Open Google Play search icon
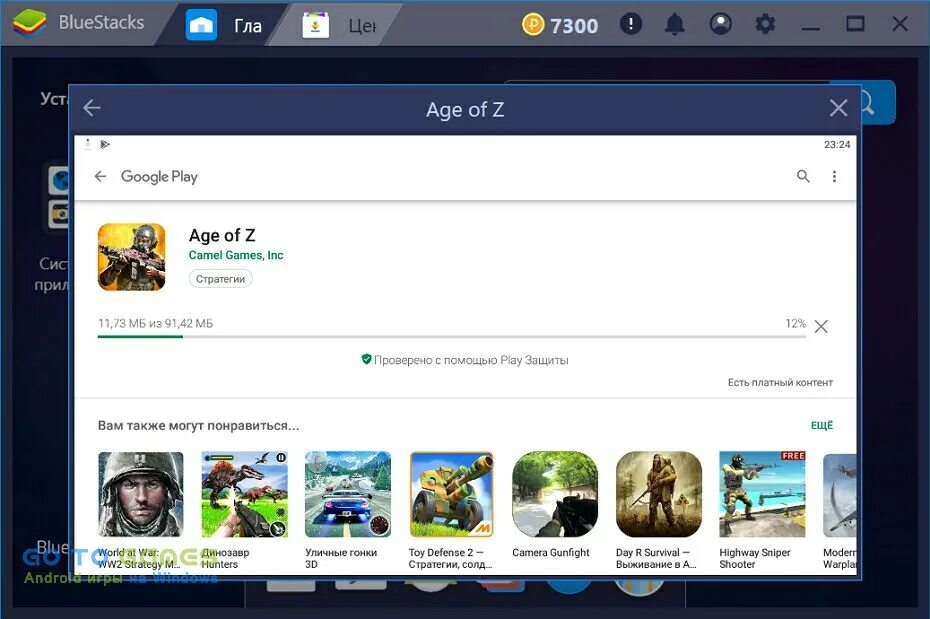The height and width of the screenshot is (619, 930). tap(803, 176)
